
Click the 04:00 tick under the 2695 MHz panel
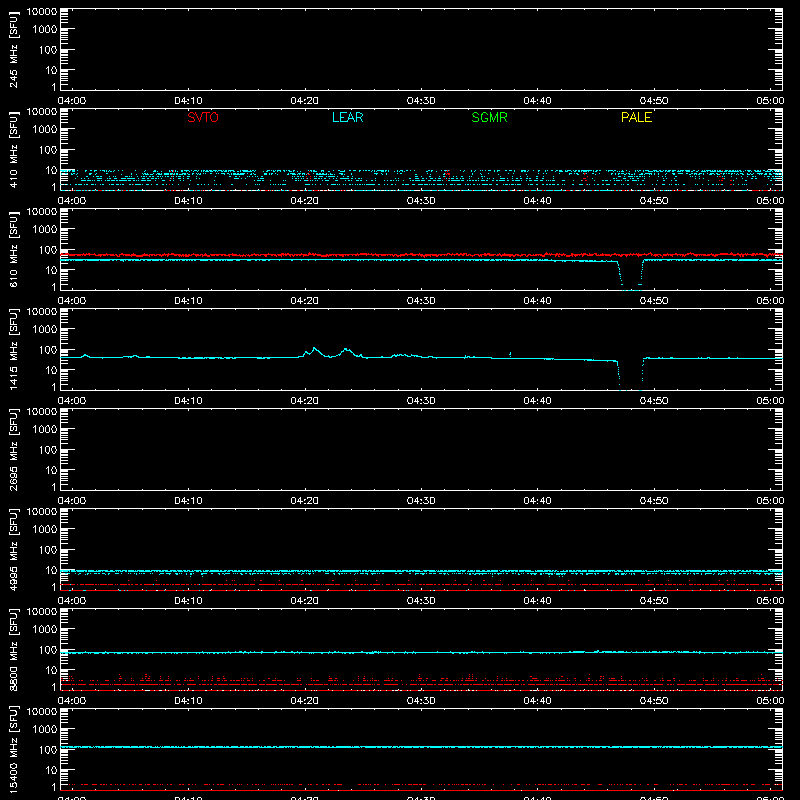click(71, 501)
